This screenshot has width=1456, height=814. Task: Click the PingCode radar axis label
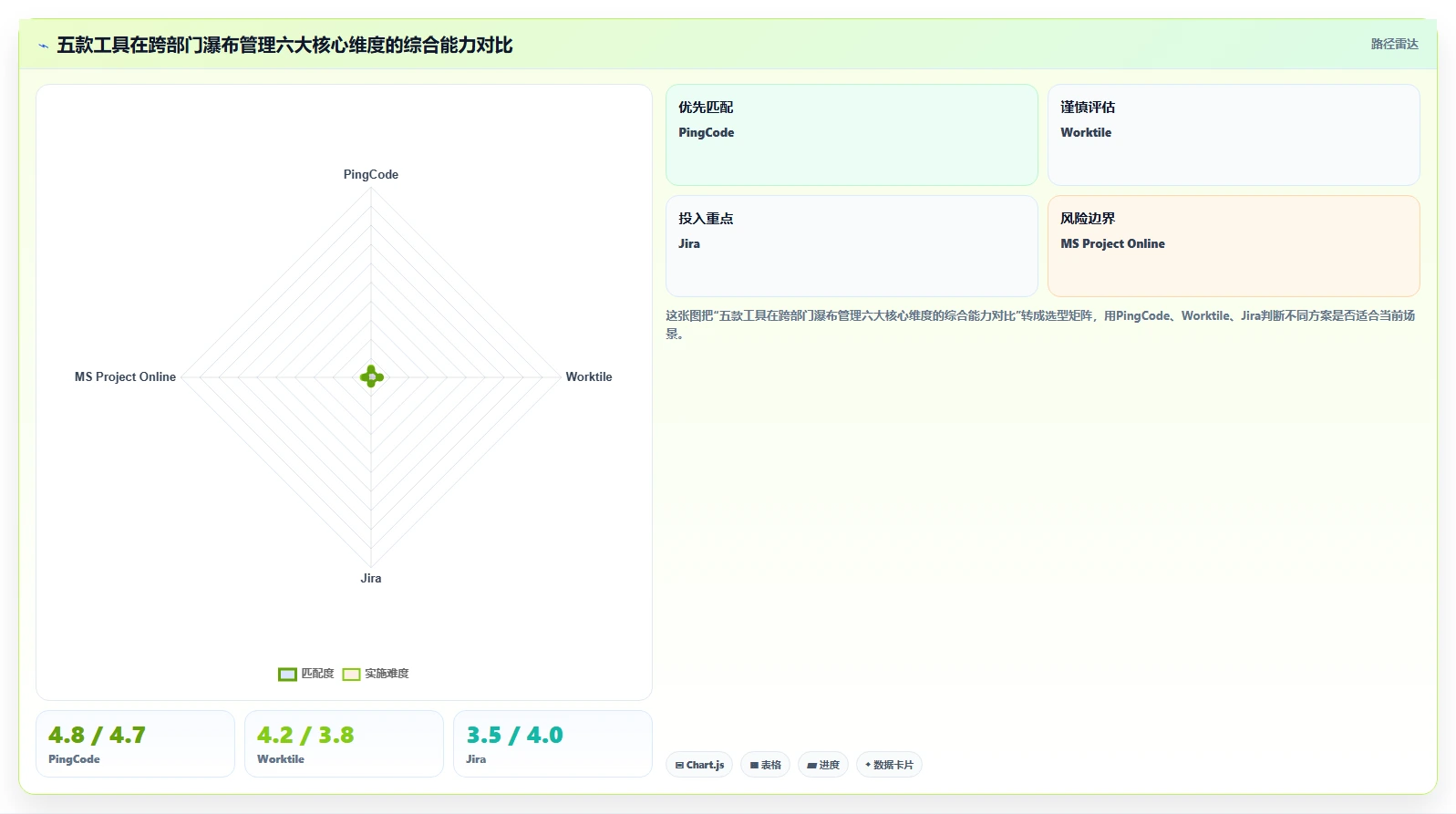click(x=371, y=174)
